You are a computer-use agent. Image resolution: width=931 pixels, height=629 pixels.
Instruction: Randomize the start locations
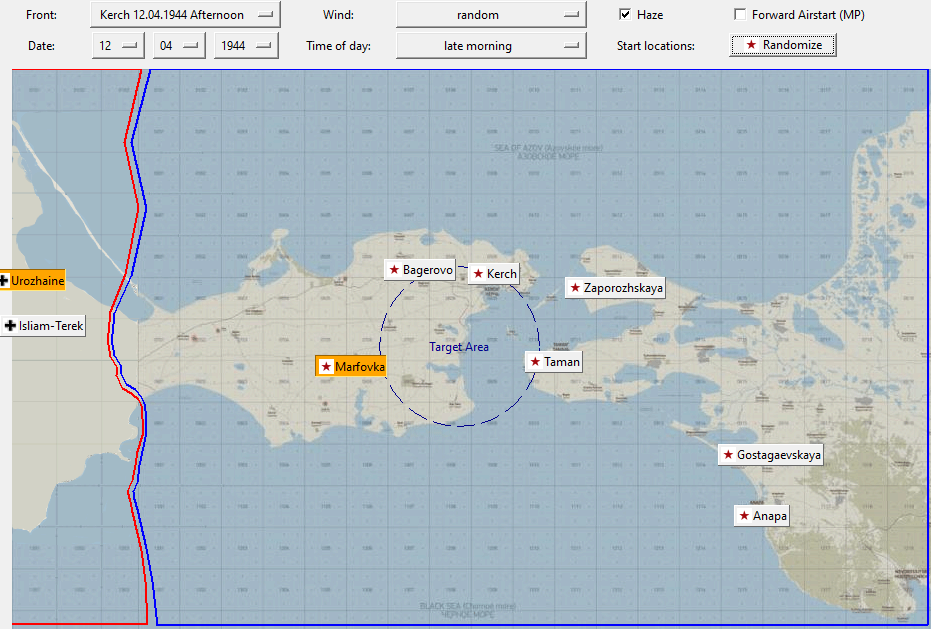783,45
